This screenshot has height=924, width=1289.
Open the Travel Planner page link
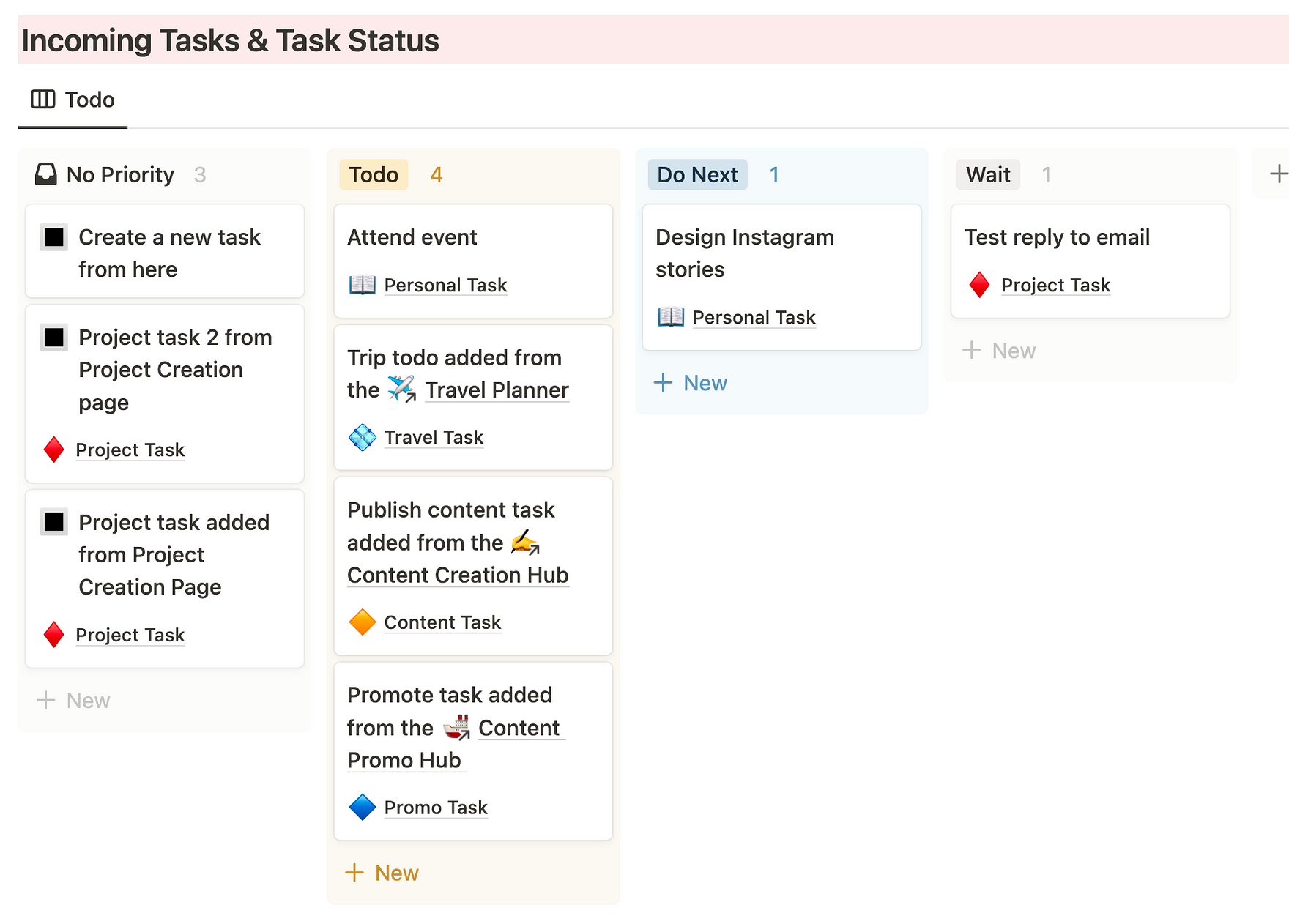(x=497, y=390)
